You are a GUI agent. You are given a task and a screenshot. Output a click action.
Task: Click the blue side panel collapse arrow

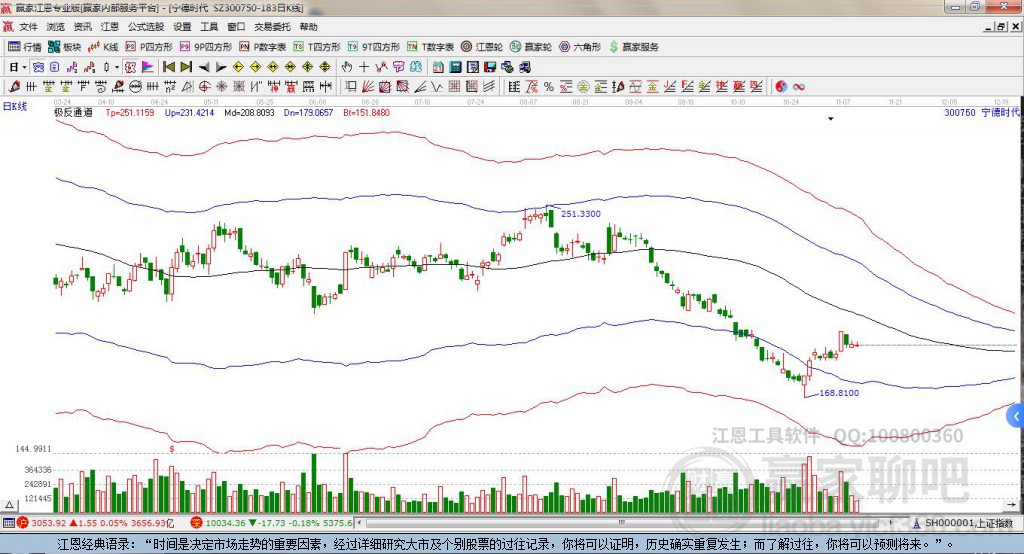point(1016,416)
